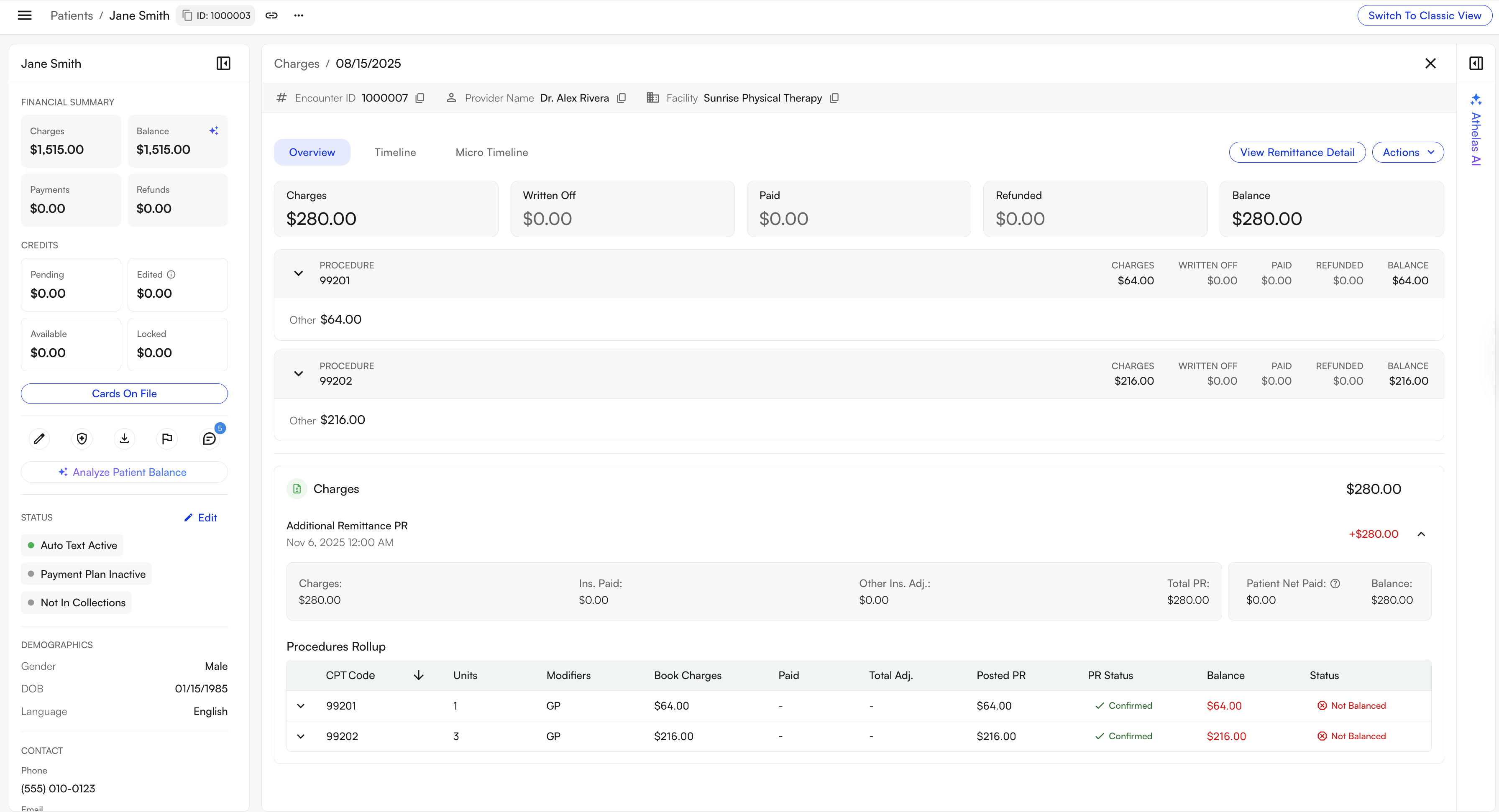Open the hamburger navigation menu
The width and height of the screenshot is (1499, 812).
point(24,16)
